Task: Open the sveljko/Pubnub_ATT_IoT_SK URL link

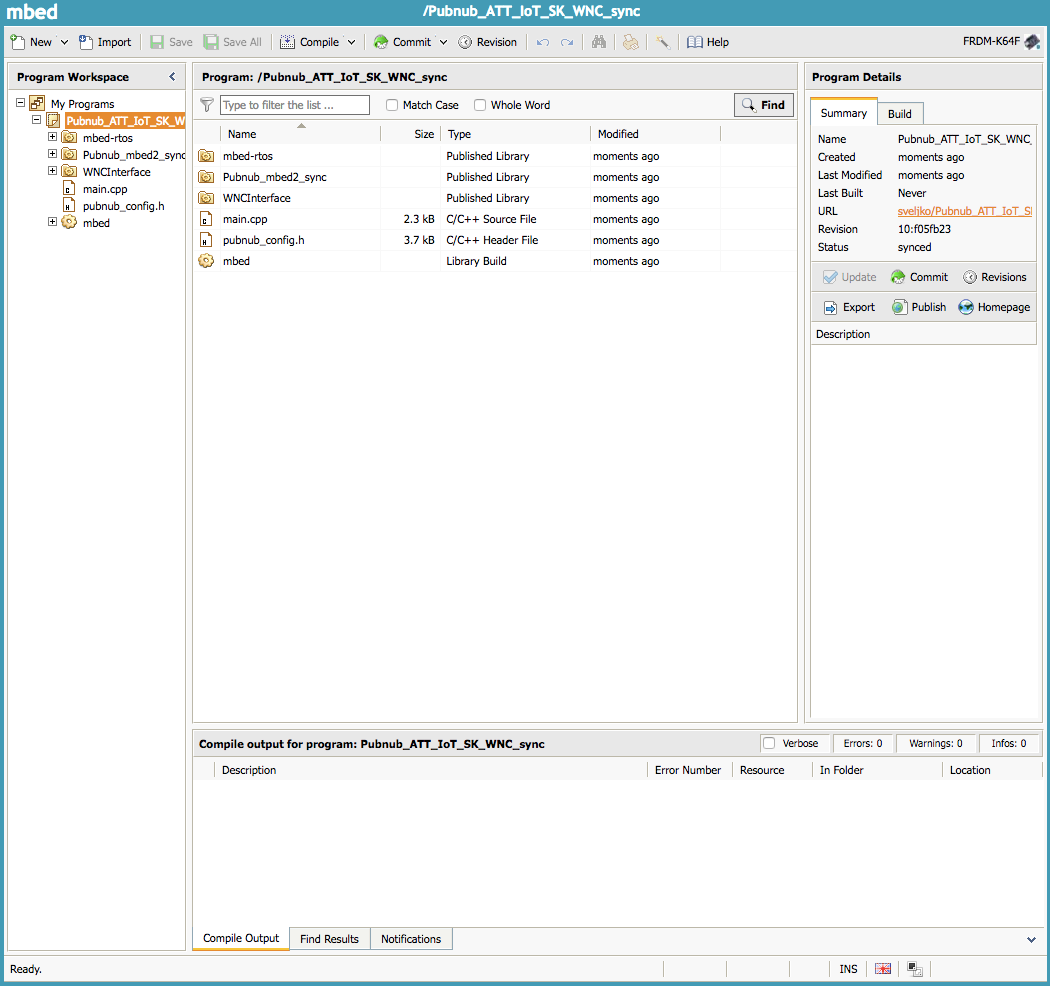Action: point(964,211)
